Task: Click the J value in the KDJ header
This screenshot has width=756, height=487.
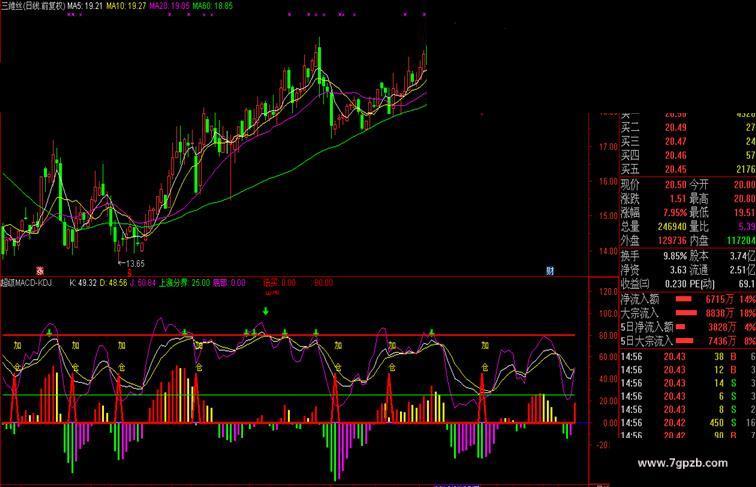Action: pos(143,283)
